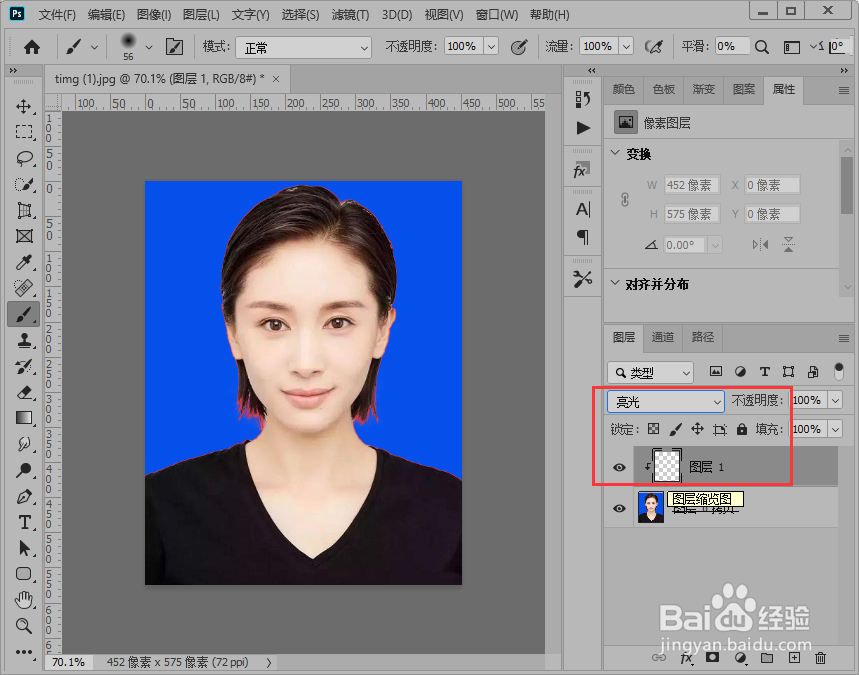Viewport: 859px width, 675px height.
Task: Collapse the 变换 section
Action: pyautogui.click(x=615, y=153)
